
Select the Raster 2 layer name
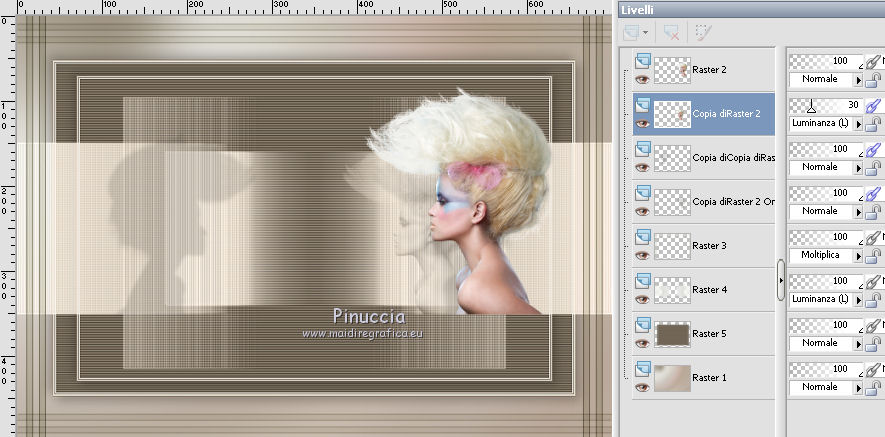pyautogui.click(x=709, y=70)
